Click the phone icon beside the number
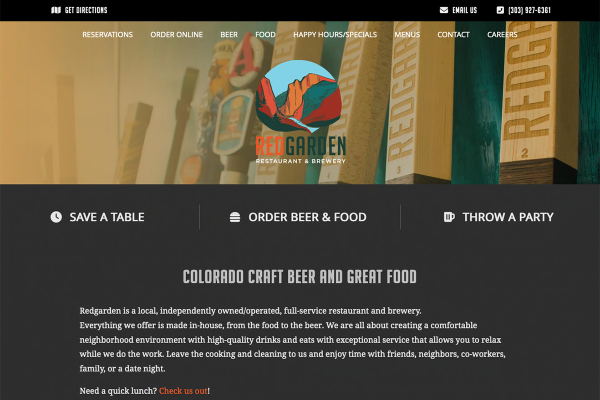This screenshot has height=400, width=600. 500,10
